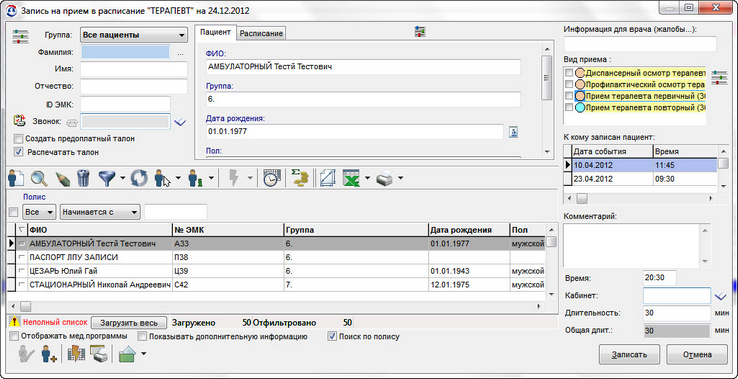
Task: Tick the Полис filter enable checkbox
Action: pos(13,212)
